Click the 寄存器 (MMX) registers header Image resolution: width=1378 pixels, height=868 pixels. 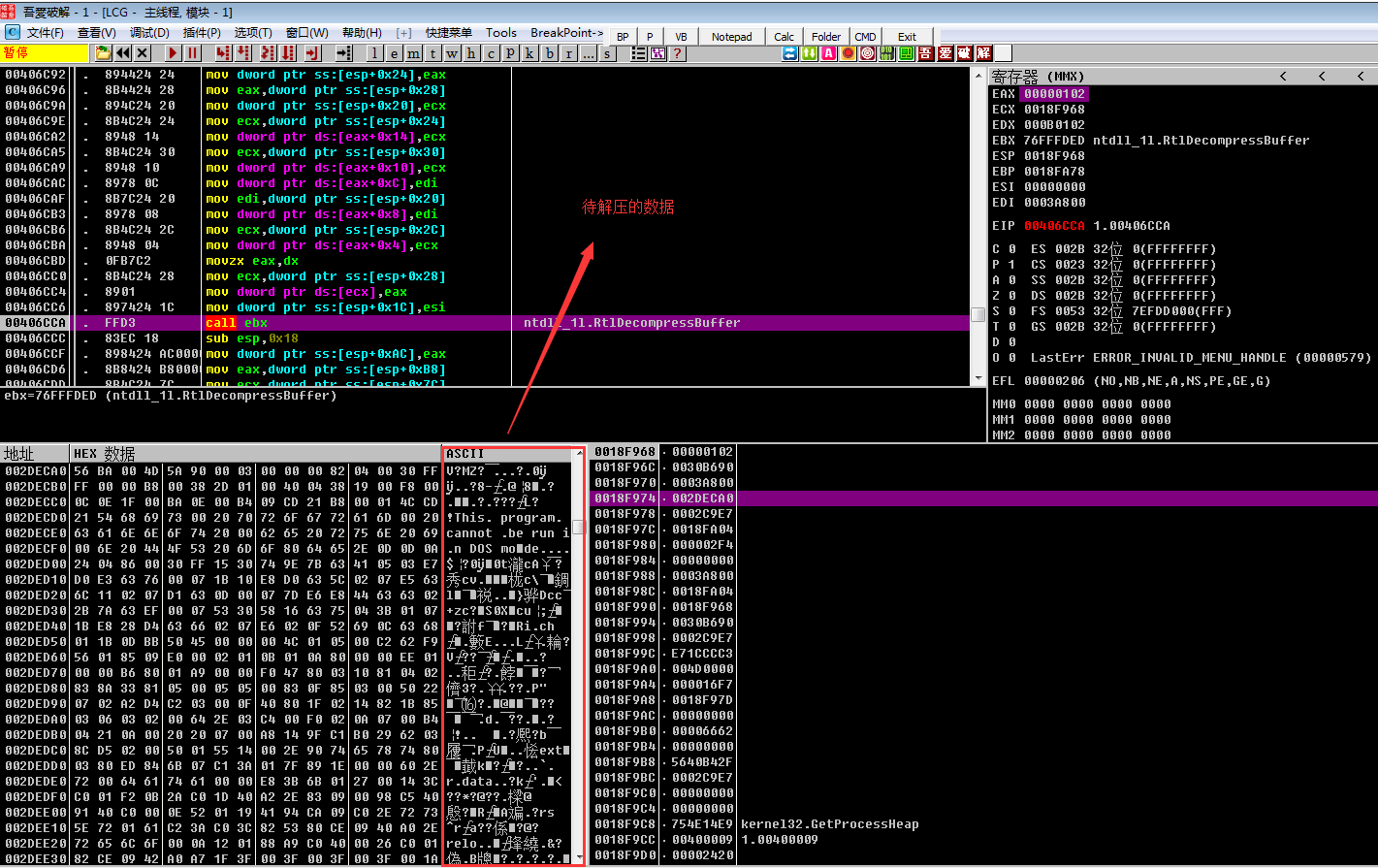(x=1038, y=76)
